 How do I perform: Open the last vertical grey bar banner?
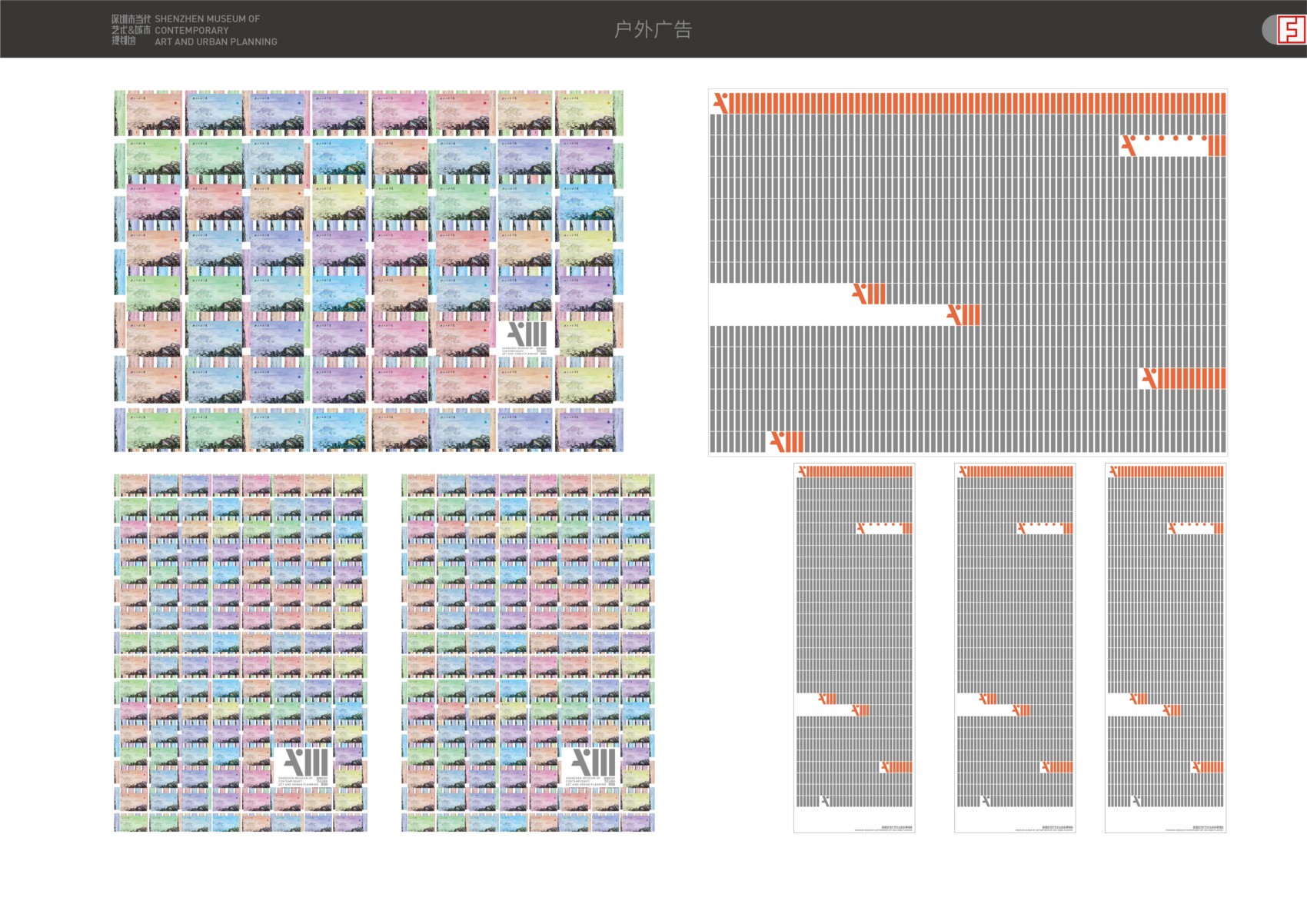[1166, 648]
